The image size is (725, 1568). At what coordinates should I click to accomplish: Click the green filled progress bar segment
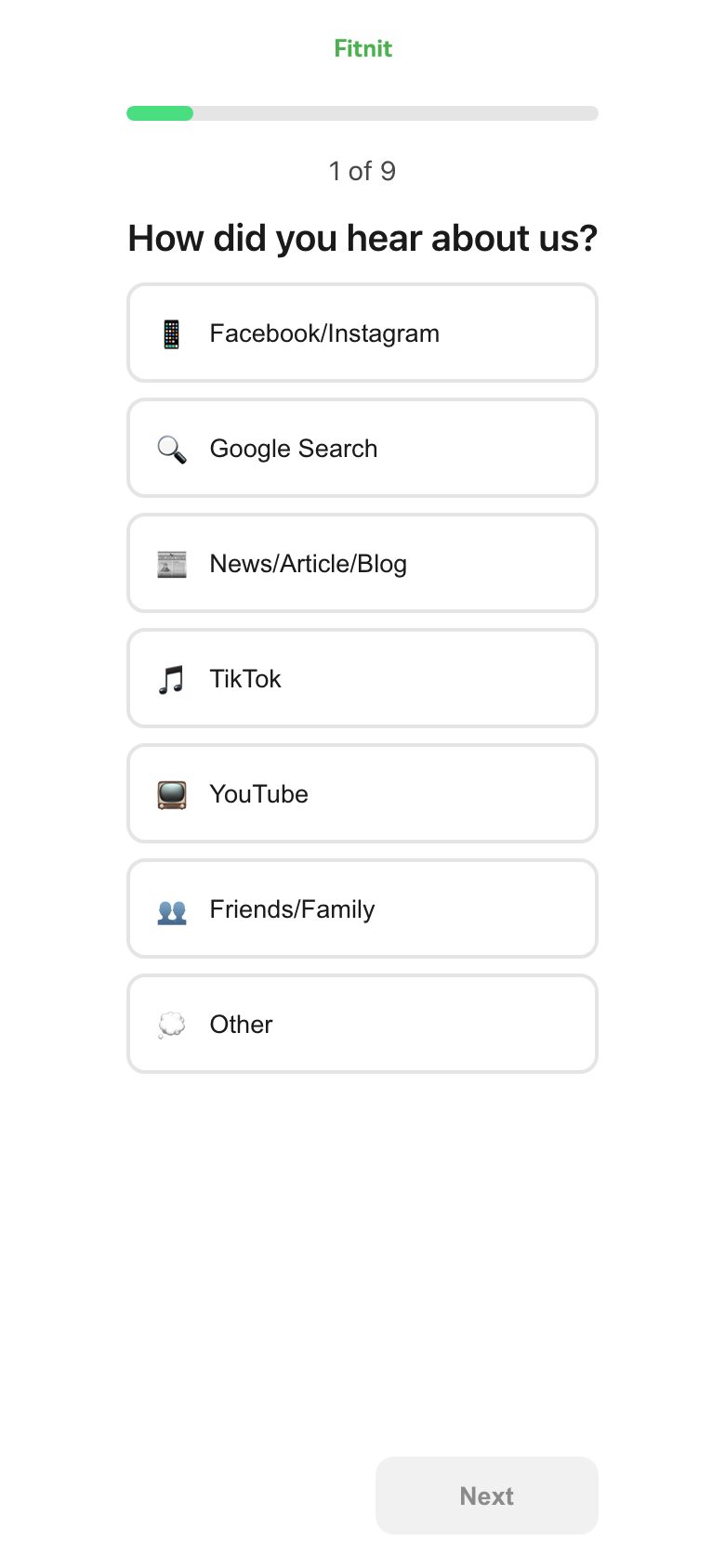click(160, 113)
